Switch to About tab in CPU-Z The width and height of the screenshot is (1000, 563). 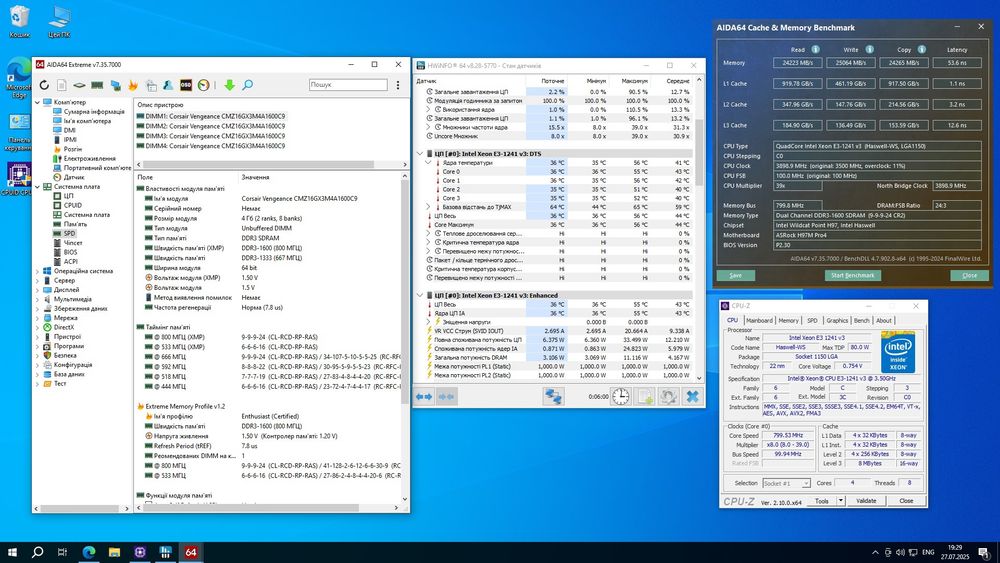884,320
